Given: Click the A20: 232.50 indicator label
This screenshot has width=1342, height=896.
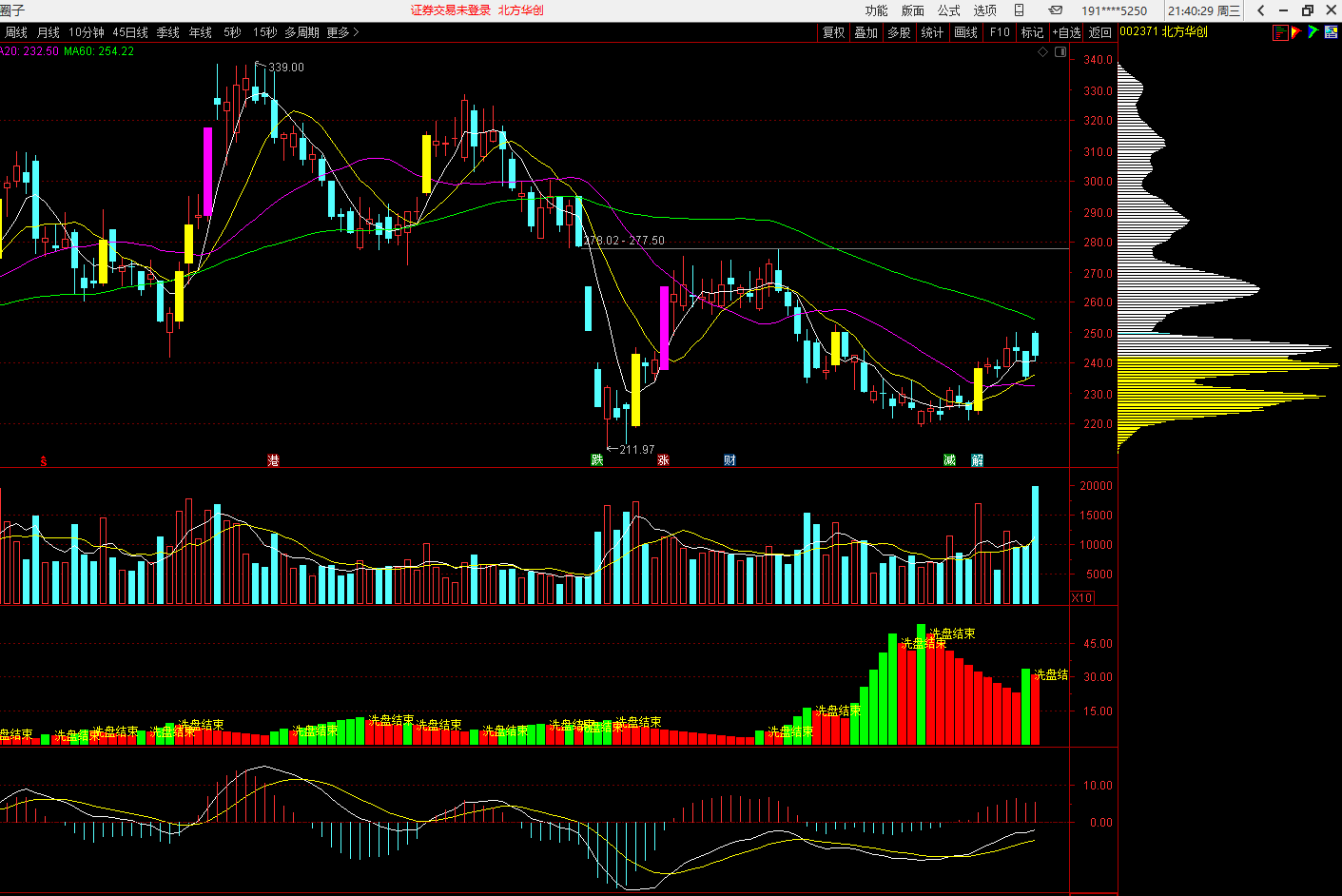Looking at the screenshot, I should [x=29, y=51].
